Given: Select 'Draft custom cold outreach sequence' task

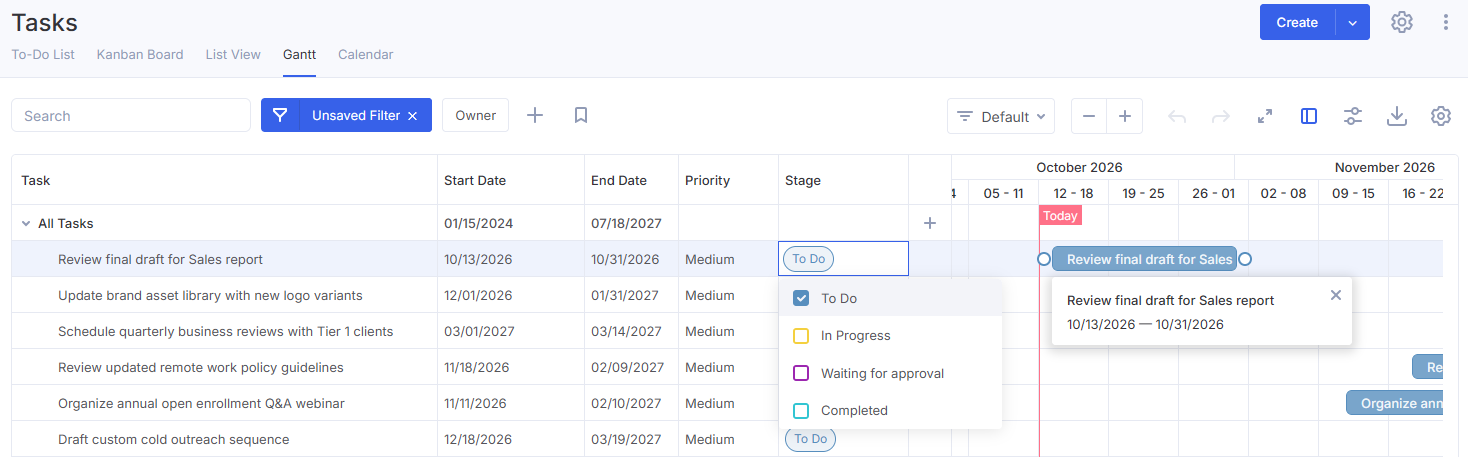Looking at the screenshot, I should point(174,439).
